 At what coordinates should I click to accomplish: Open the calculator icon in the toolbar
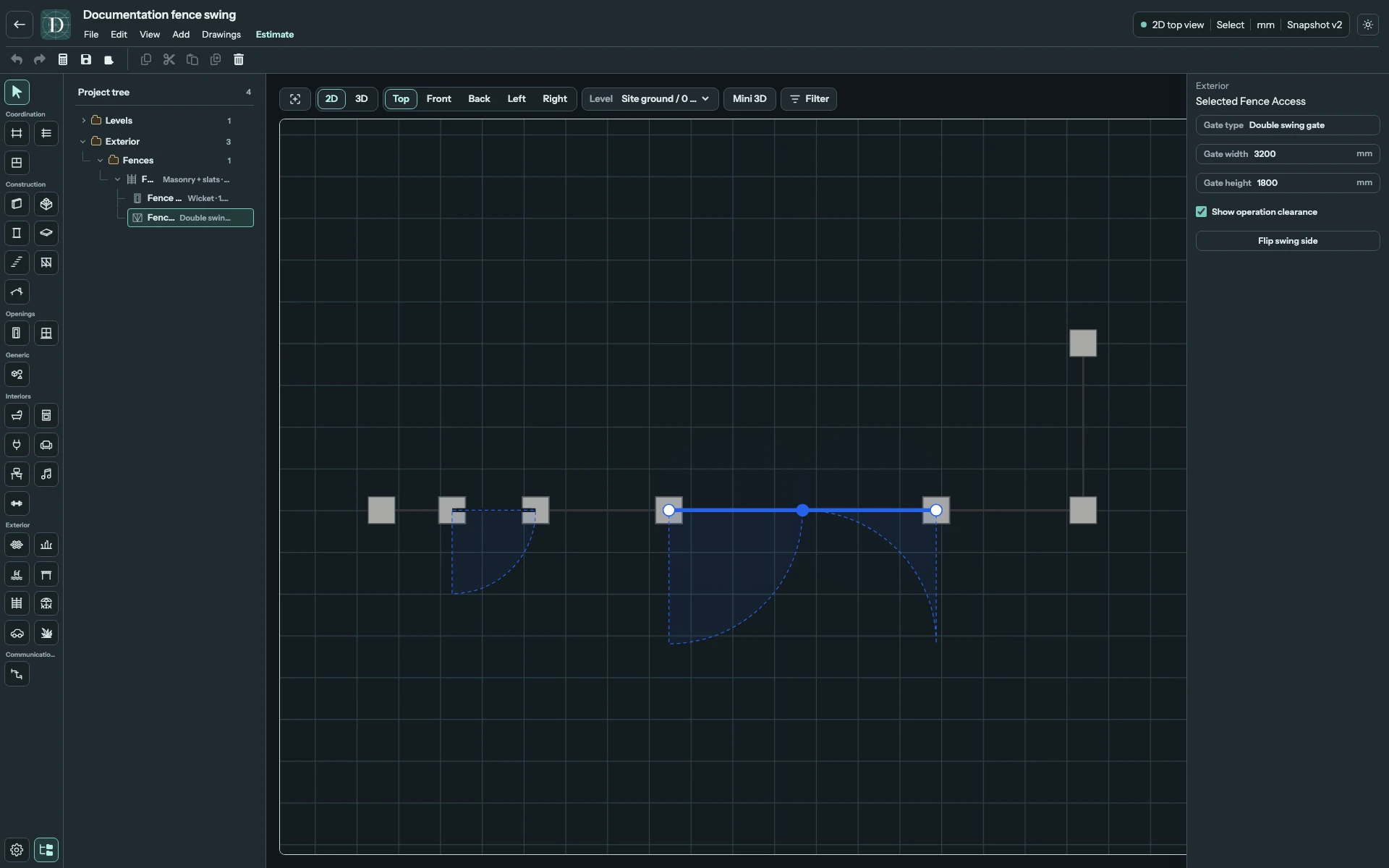(63, 60)
